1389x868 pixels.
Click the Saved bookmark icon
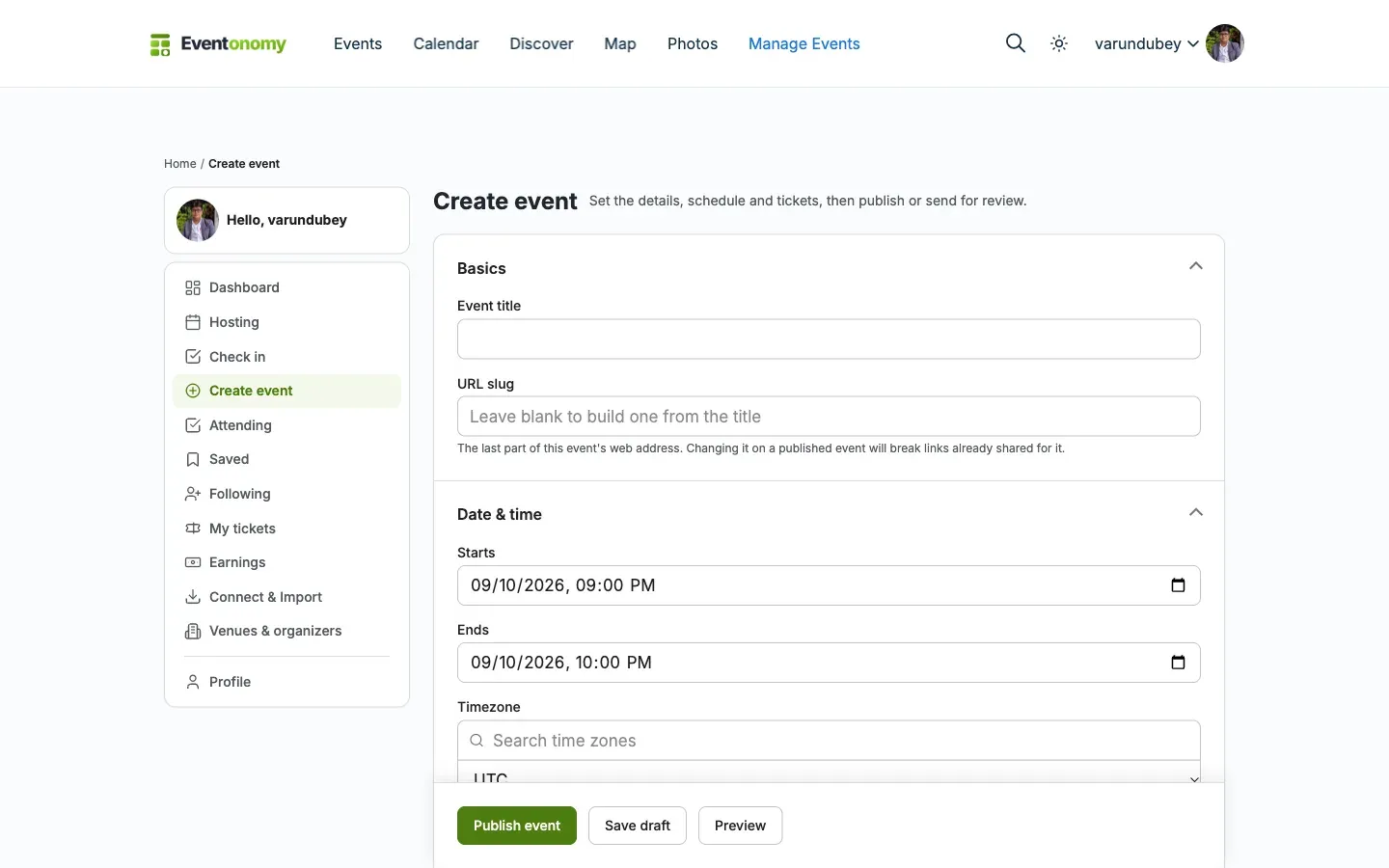point(193,459)
